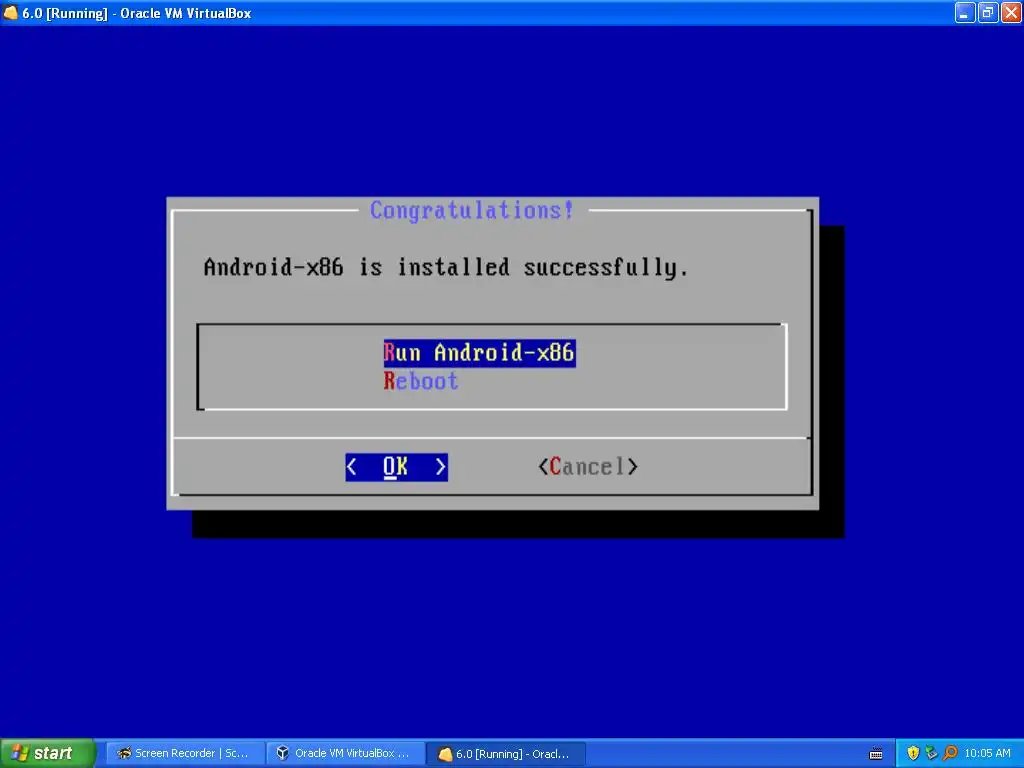Switch to Oracle VM VirtualBox Manager taskbar item

(x=345, y=753)
